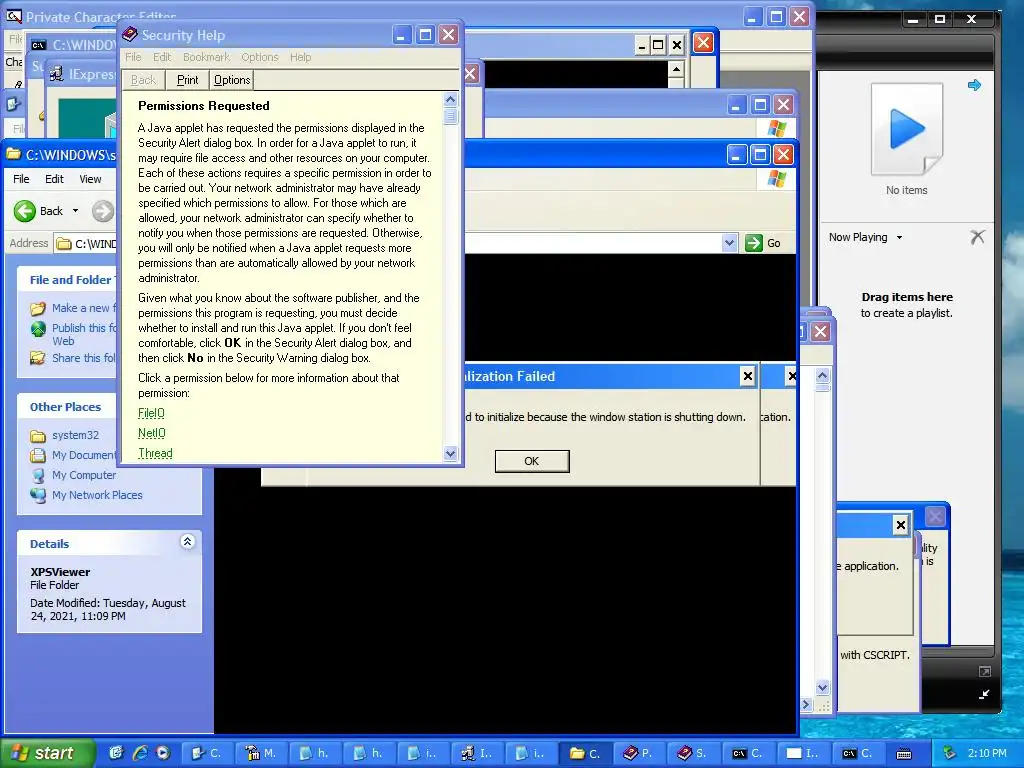Click the green Back arrow in Explorer
Image resolution: width=1024 pixels, height=768 pixels.
pos(25,211)
